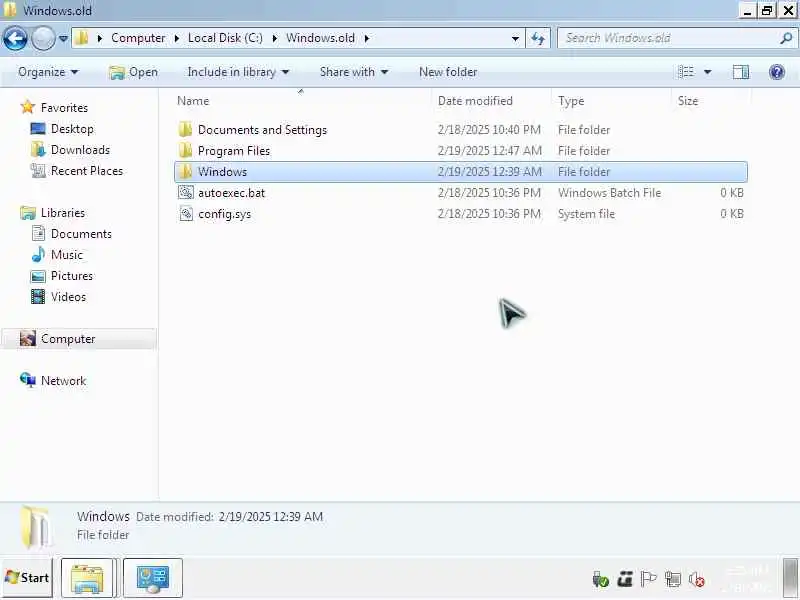Open the Music library
Screen dimensions: 800x600
tap(67, 255)
